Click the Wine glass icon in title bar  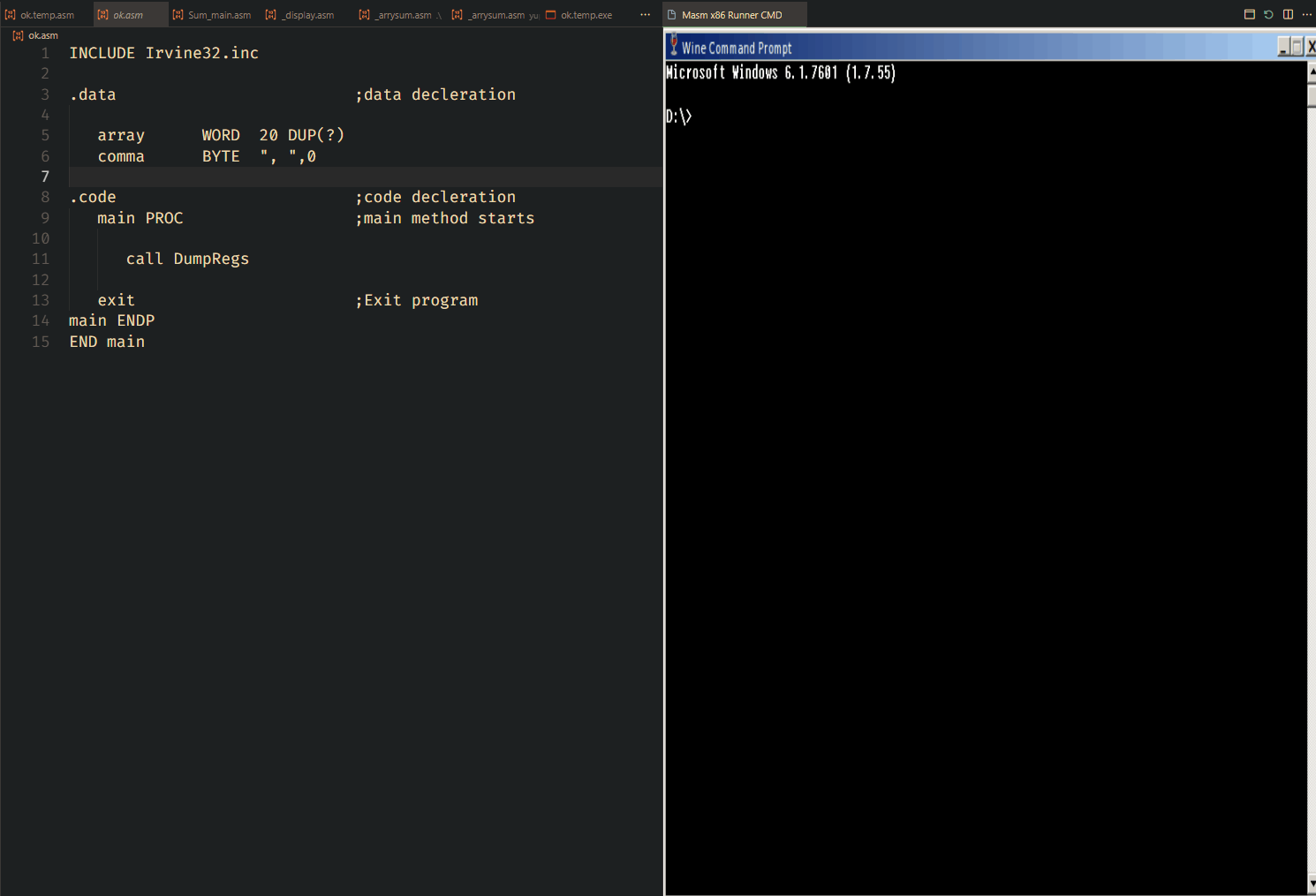[674, 45]
